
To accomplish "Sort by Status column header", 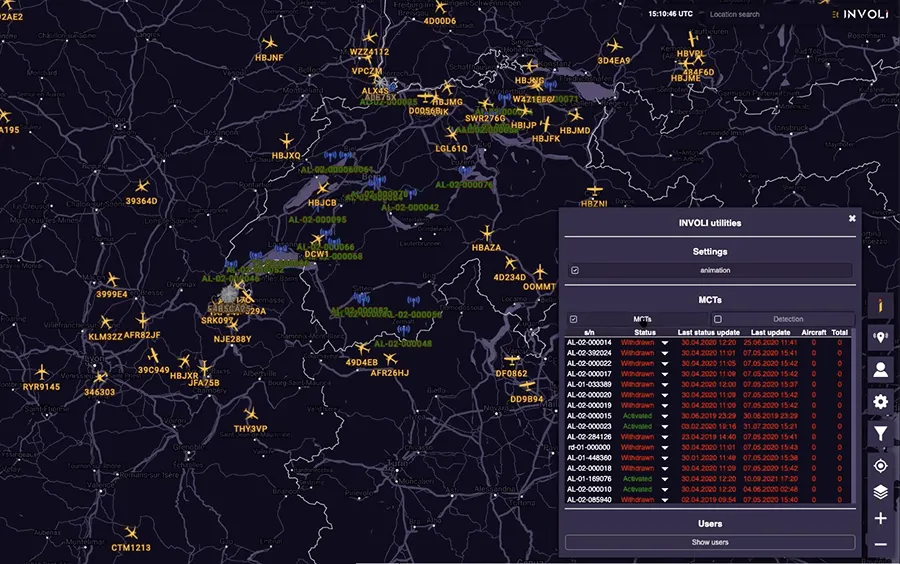I will click(645, 332).
